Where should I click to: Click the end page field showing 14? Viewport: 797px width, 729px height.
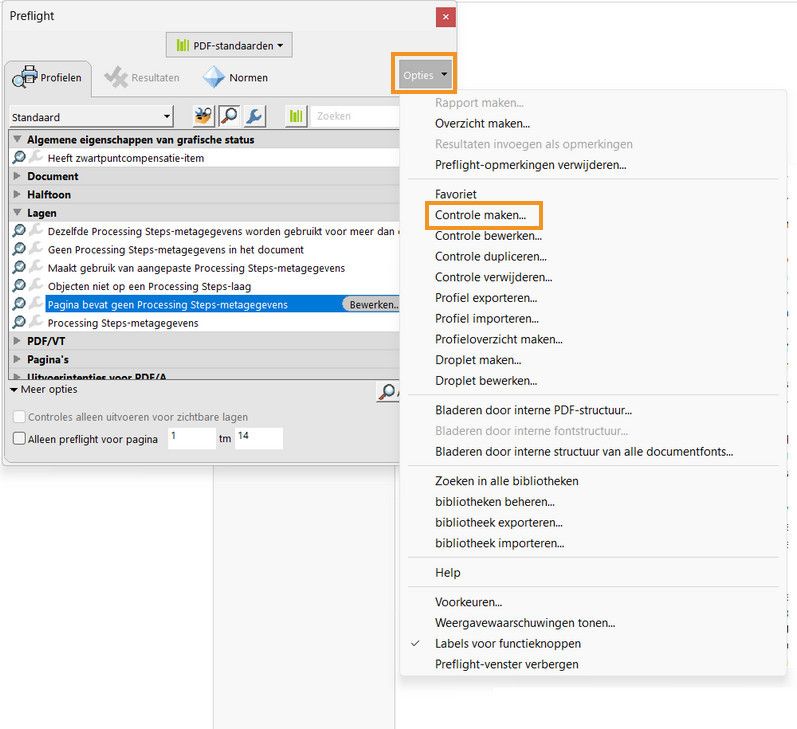tap(259, 438)
